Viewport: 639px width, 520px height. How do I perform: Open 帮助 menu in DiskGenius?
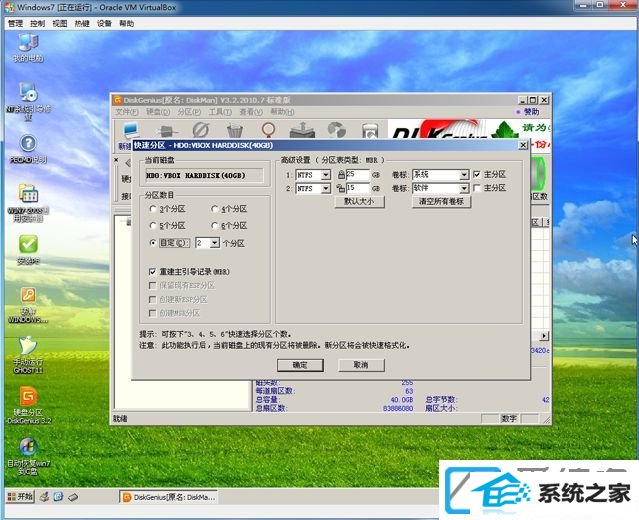tap(282, 112)
